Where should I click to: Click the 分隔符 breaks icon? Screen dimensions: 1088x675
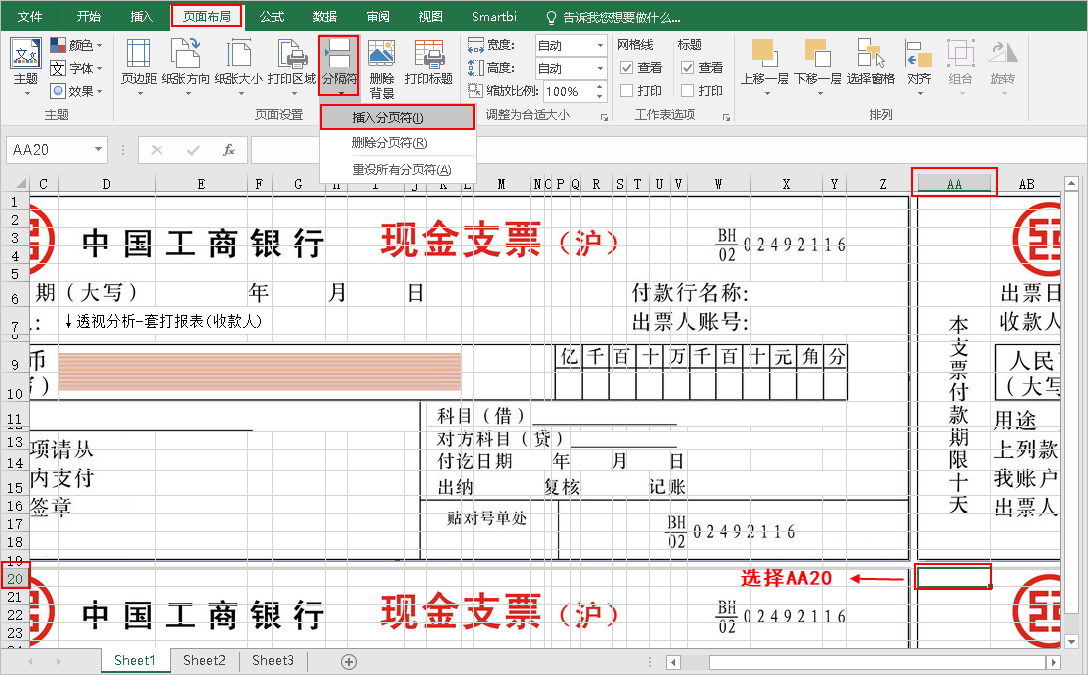(x=339, y=53)
